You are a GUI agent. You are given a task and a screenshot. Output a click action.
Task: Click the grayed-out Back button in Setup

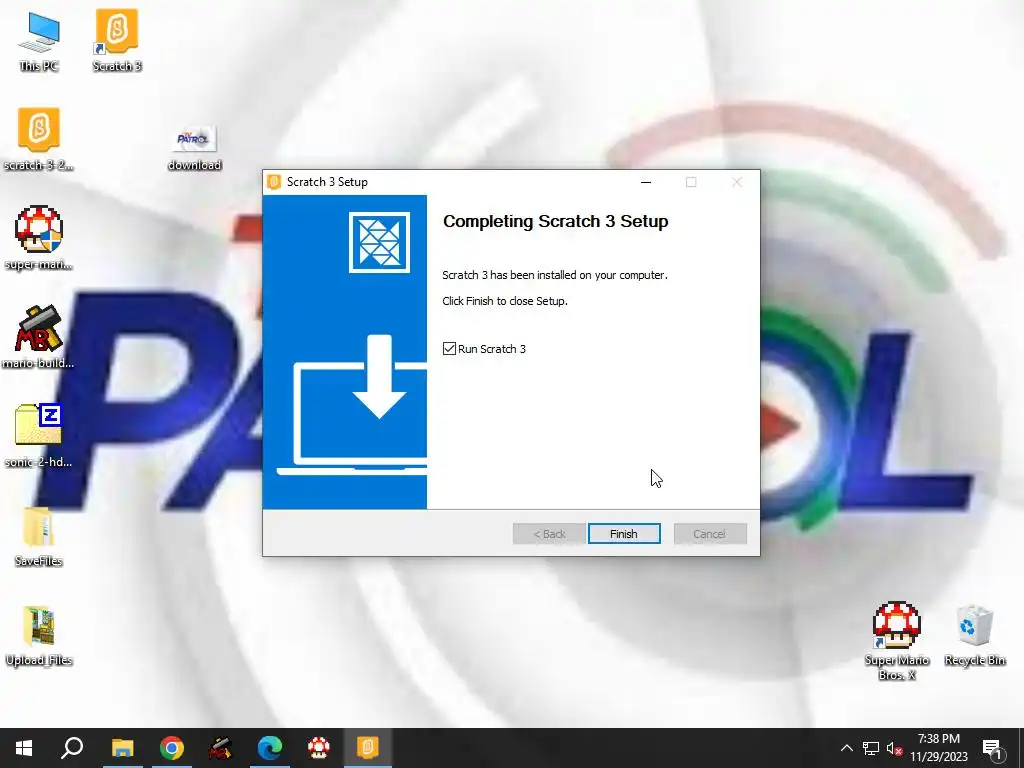pos(549,534)
